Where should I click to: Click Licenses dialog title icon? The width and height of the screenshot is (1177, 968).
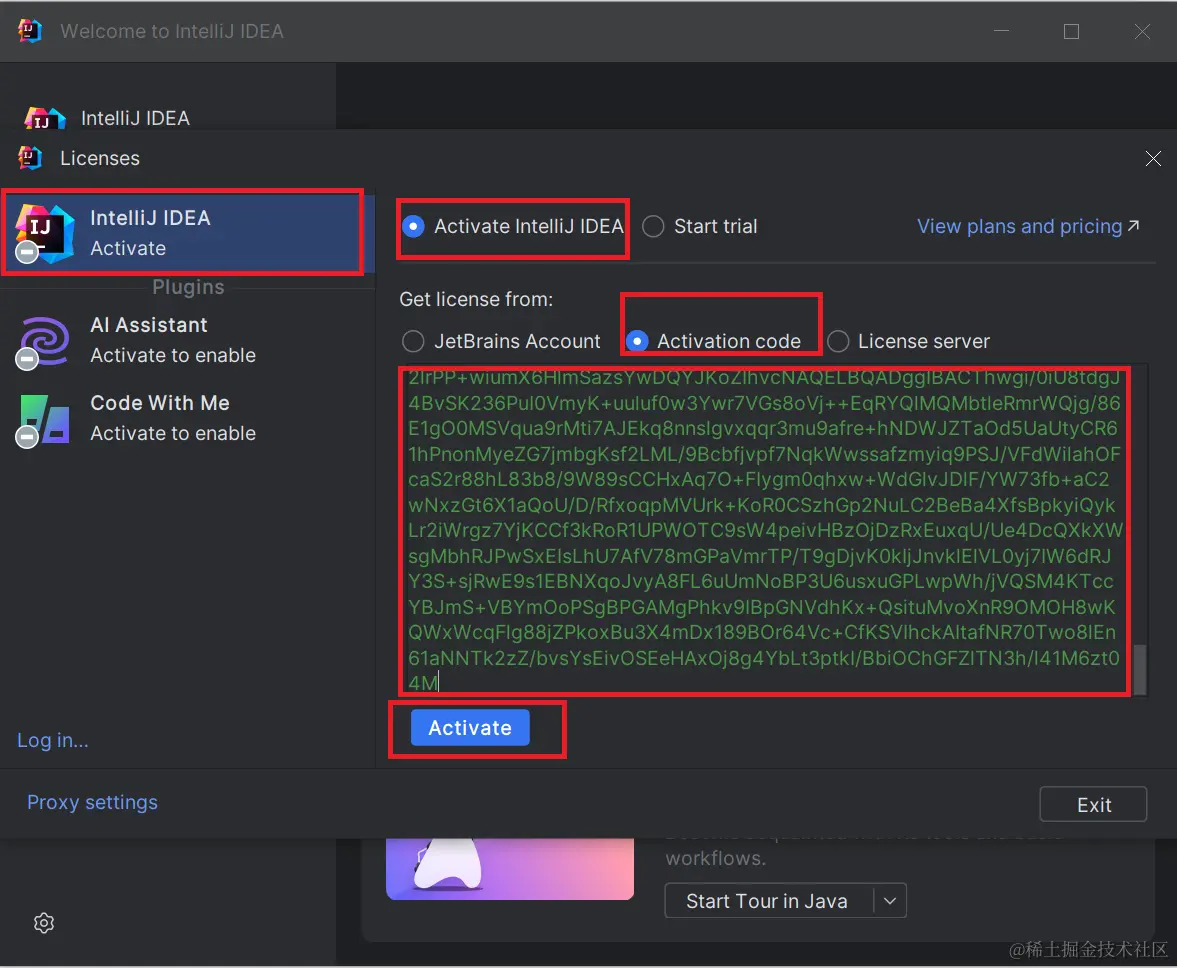(x=30, y=158)
